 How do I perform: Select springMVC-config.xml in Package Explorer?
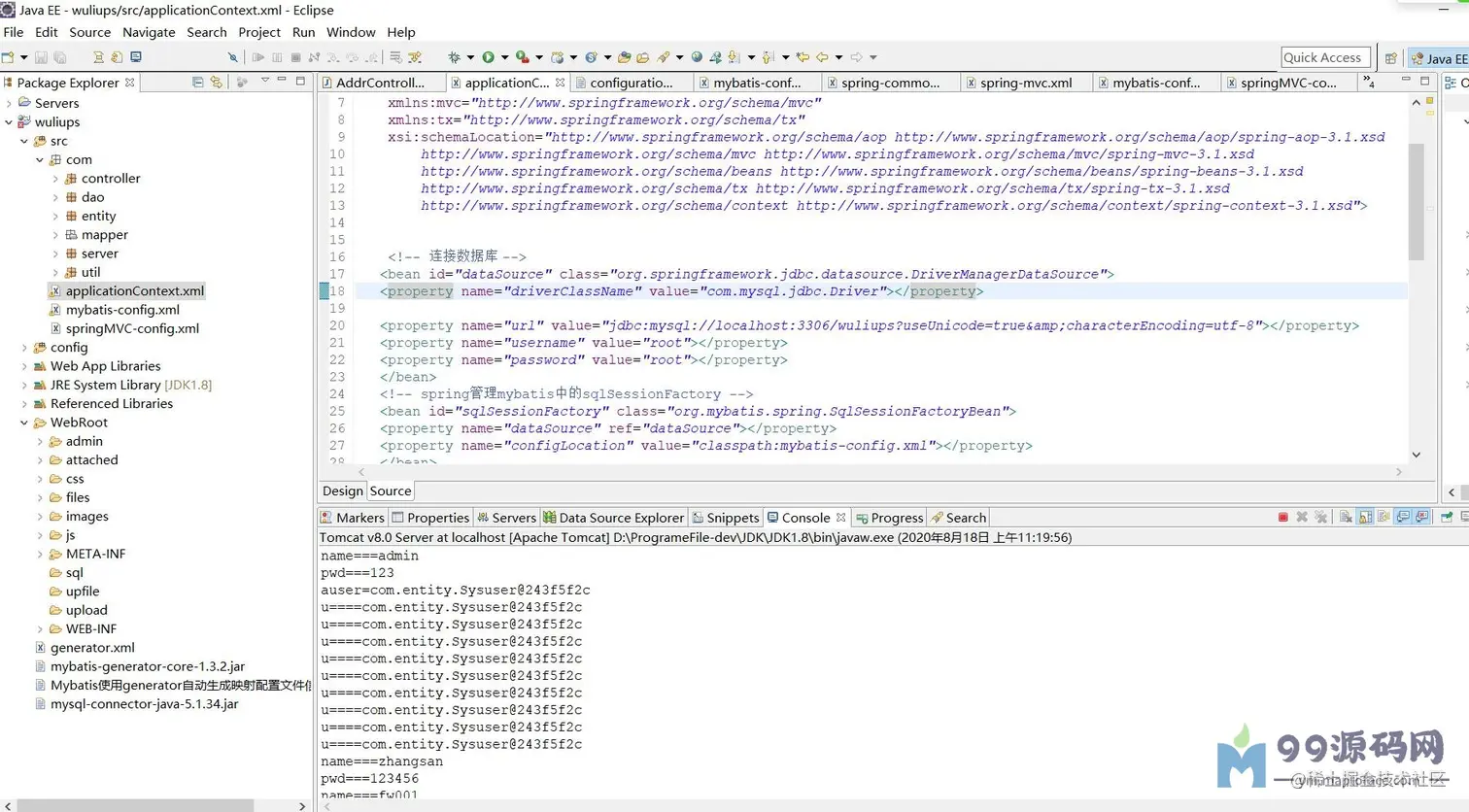[x=132, y=328]
